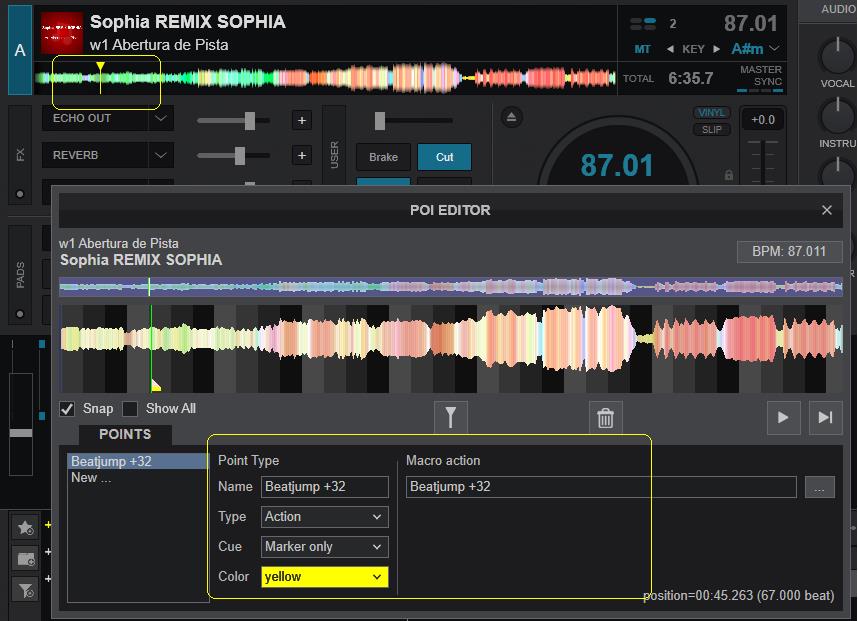Open the Type dropdown showing Action
The height and width of the screenshot is (621, 858).
[x=324, y=517]
